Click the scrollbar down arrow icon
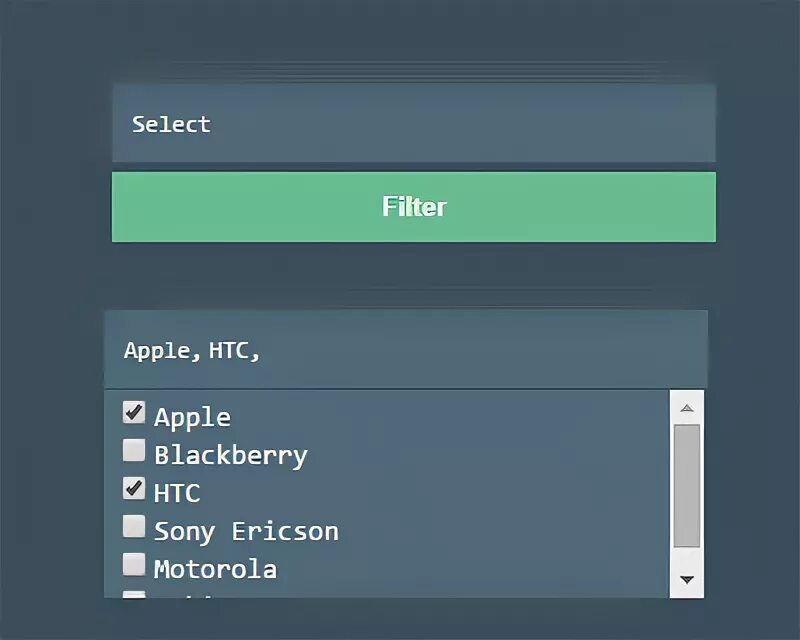 (x=686, y=579)
